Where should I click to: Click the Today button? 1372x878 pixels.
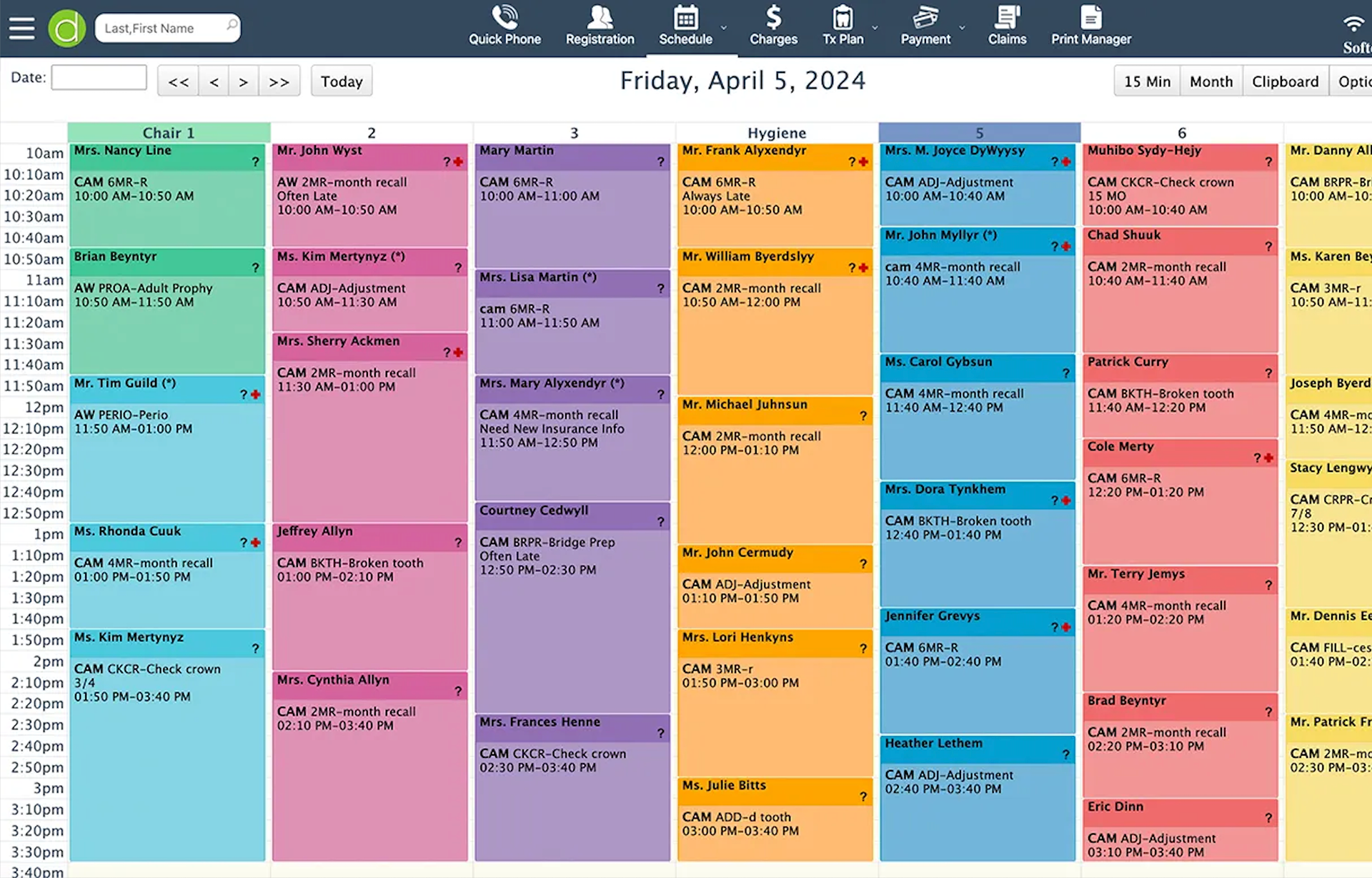pos(342,82)
